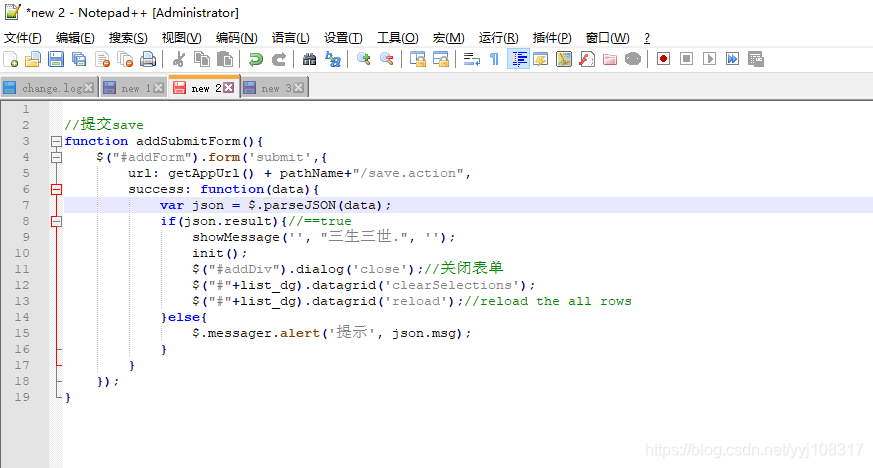Open the 设置(T) menu
873x468 pixels.
[343, 38]
